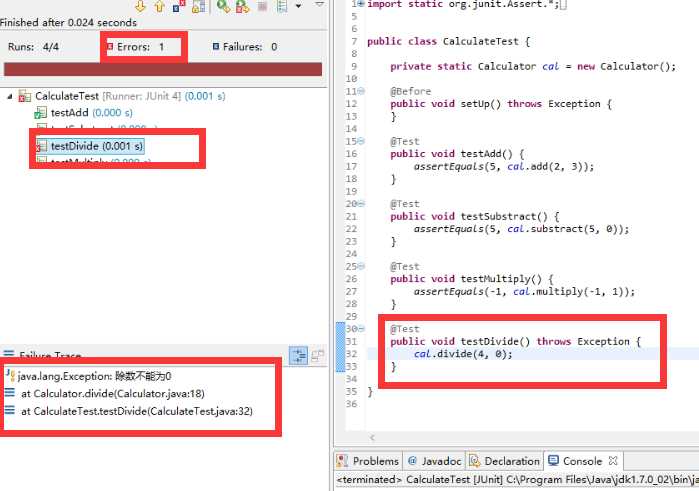The width and height of the screenshot is (699, 491).
Task: Collapse the CalculateTest tree node
Action: tap(10, 96)
